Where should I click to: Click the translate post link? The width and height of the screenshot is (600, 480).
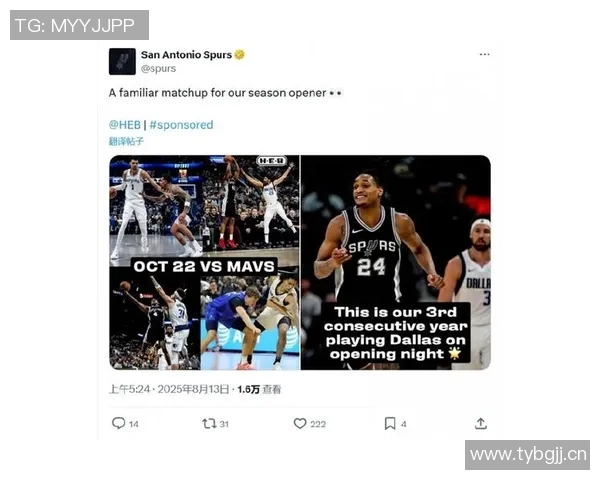[126, 141]
